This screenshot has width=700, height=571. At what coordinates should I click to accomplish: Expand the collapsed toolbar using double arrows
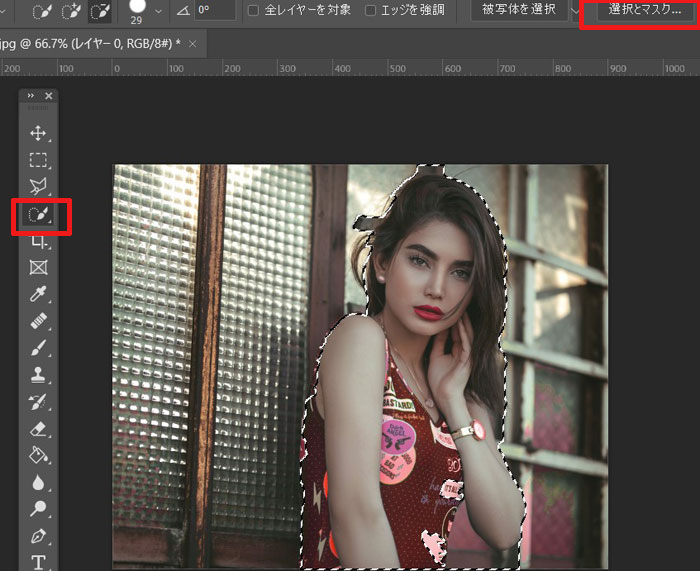pyautogui.click(x=31, y=96)
